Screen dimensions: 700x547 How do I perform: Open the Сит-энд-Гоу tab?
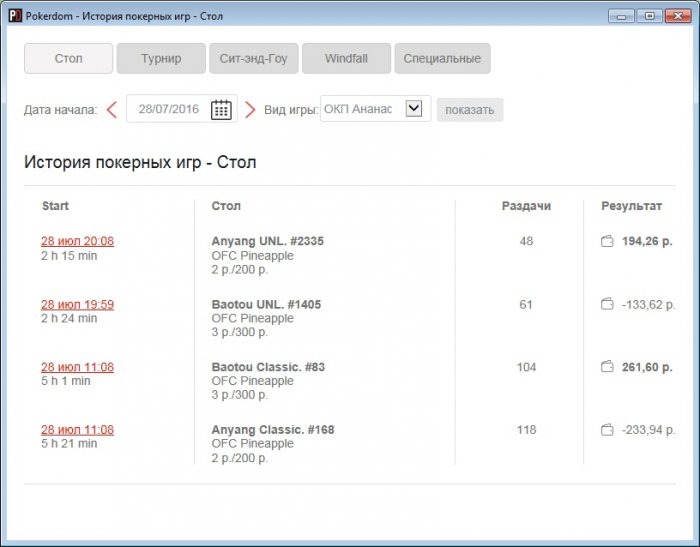[x=253, y=59]
